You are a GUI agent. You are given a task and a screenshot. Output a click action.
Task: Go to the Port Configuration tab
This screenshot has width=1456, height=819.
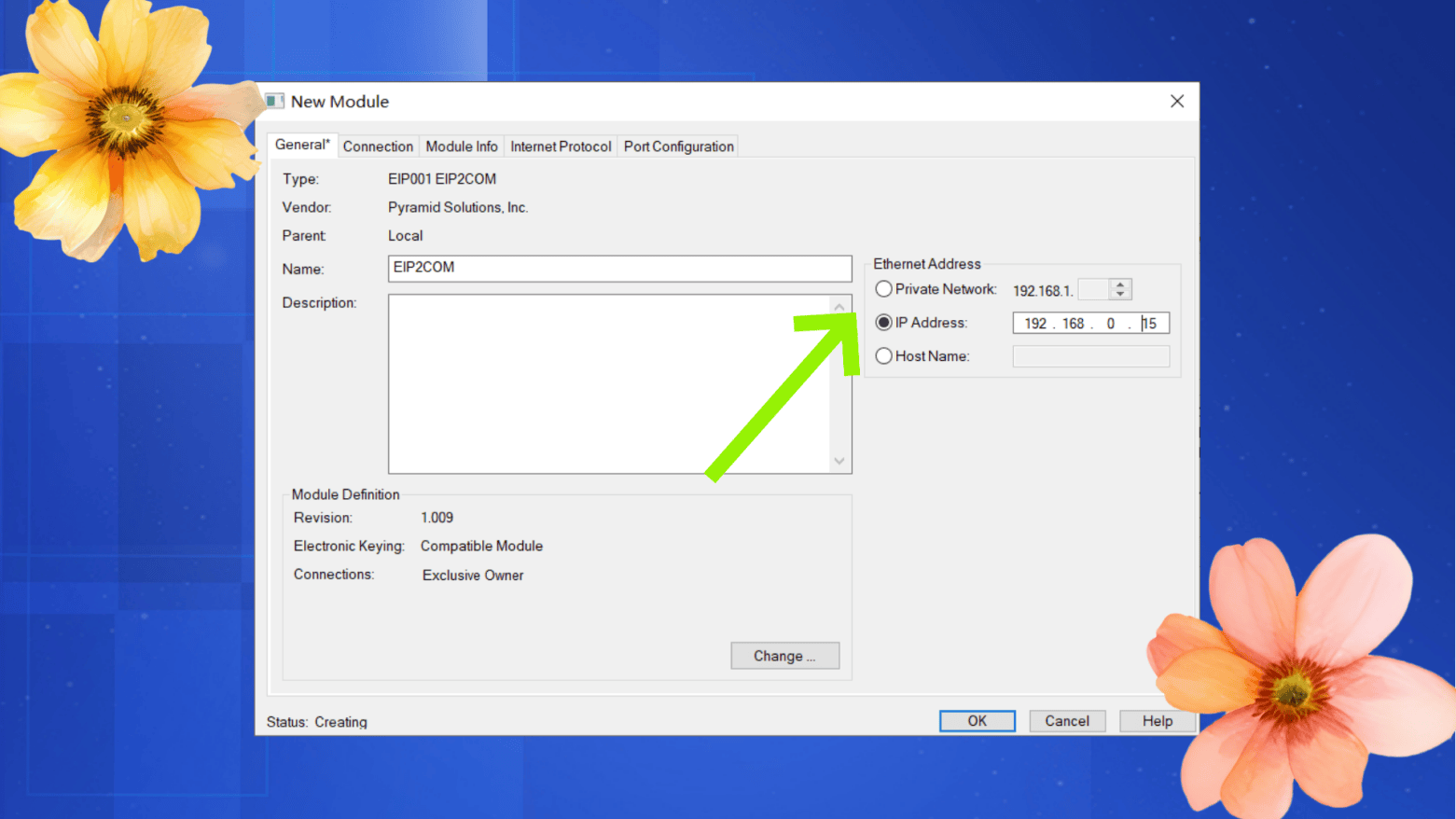click(x=678, y=146)
